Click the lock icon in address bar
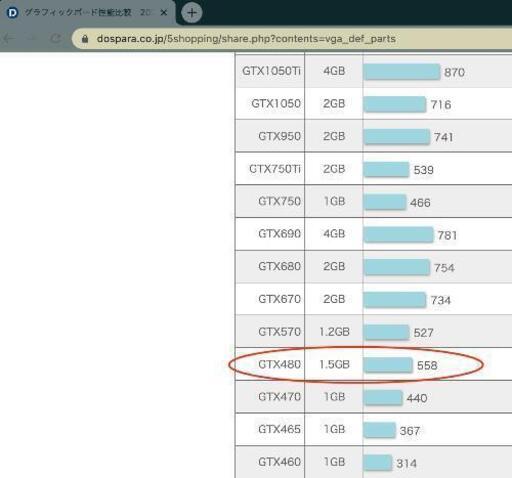512x478 pixels. click(x=85, y=39)
